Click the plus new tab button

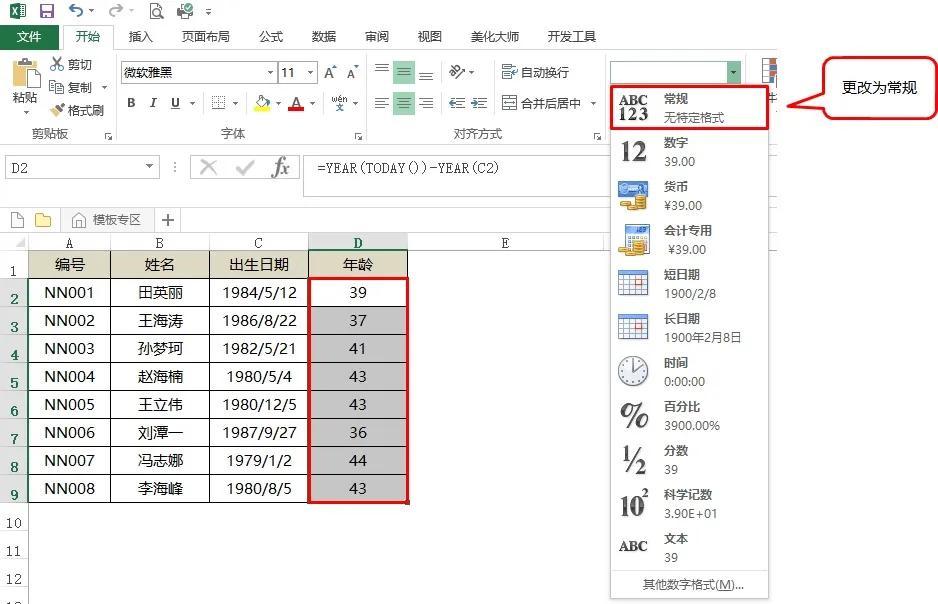click(168, 220)
